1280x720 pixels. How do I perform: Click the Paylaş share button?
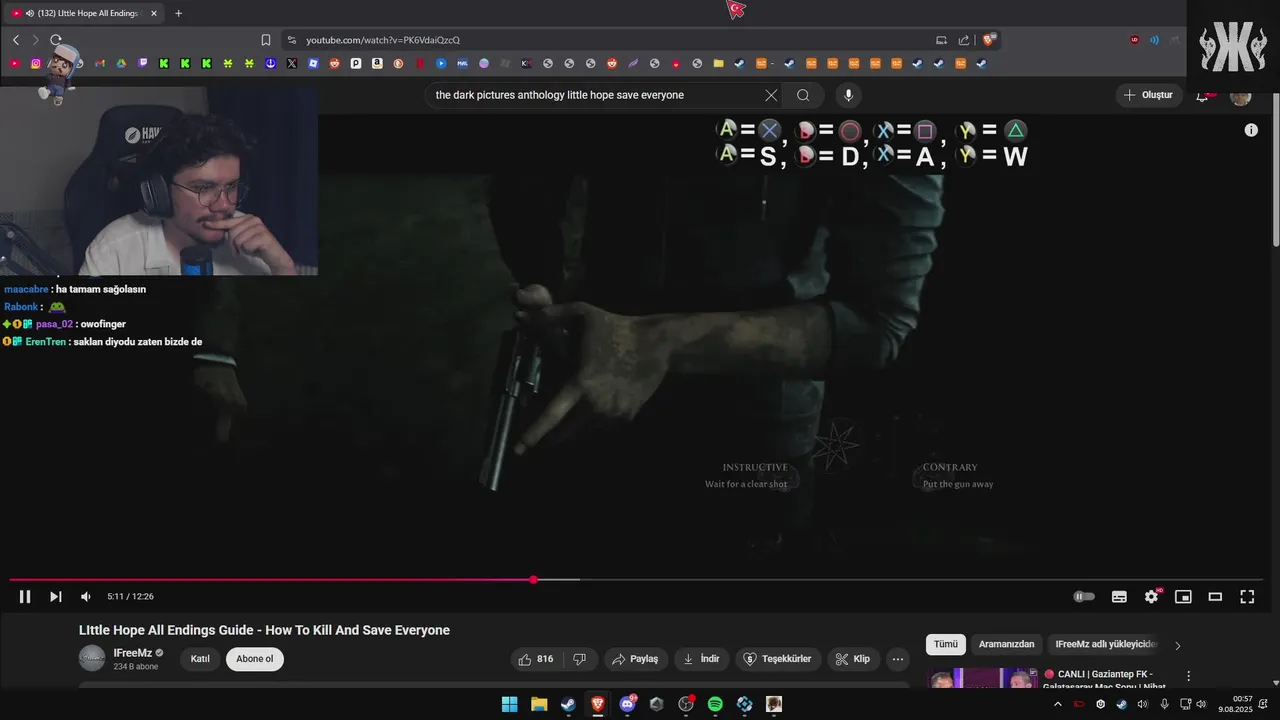[635, 659]
